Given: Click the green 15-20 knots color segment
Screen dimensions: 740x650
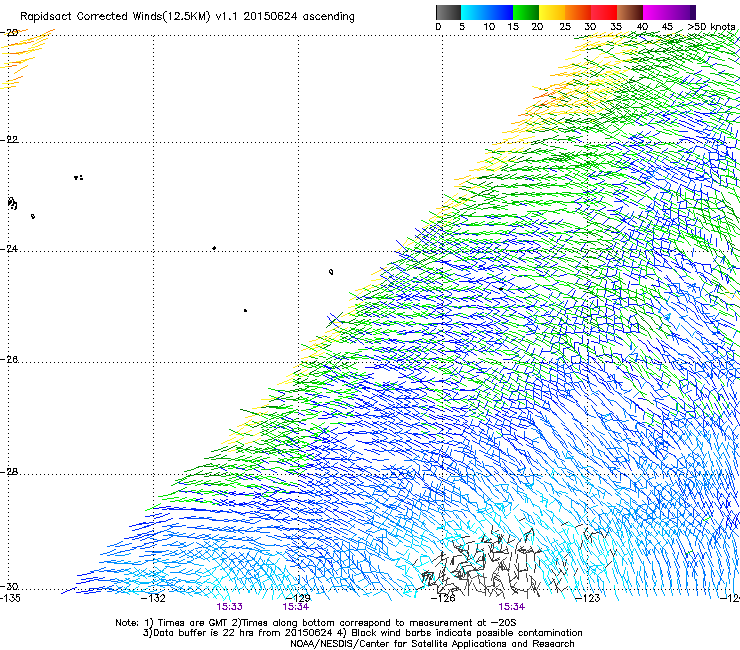Looking at the screenshot, I should [x=526, y=12].
